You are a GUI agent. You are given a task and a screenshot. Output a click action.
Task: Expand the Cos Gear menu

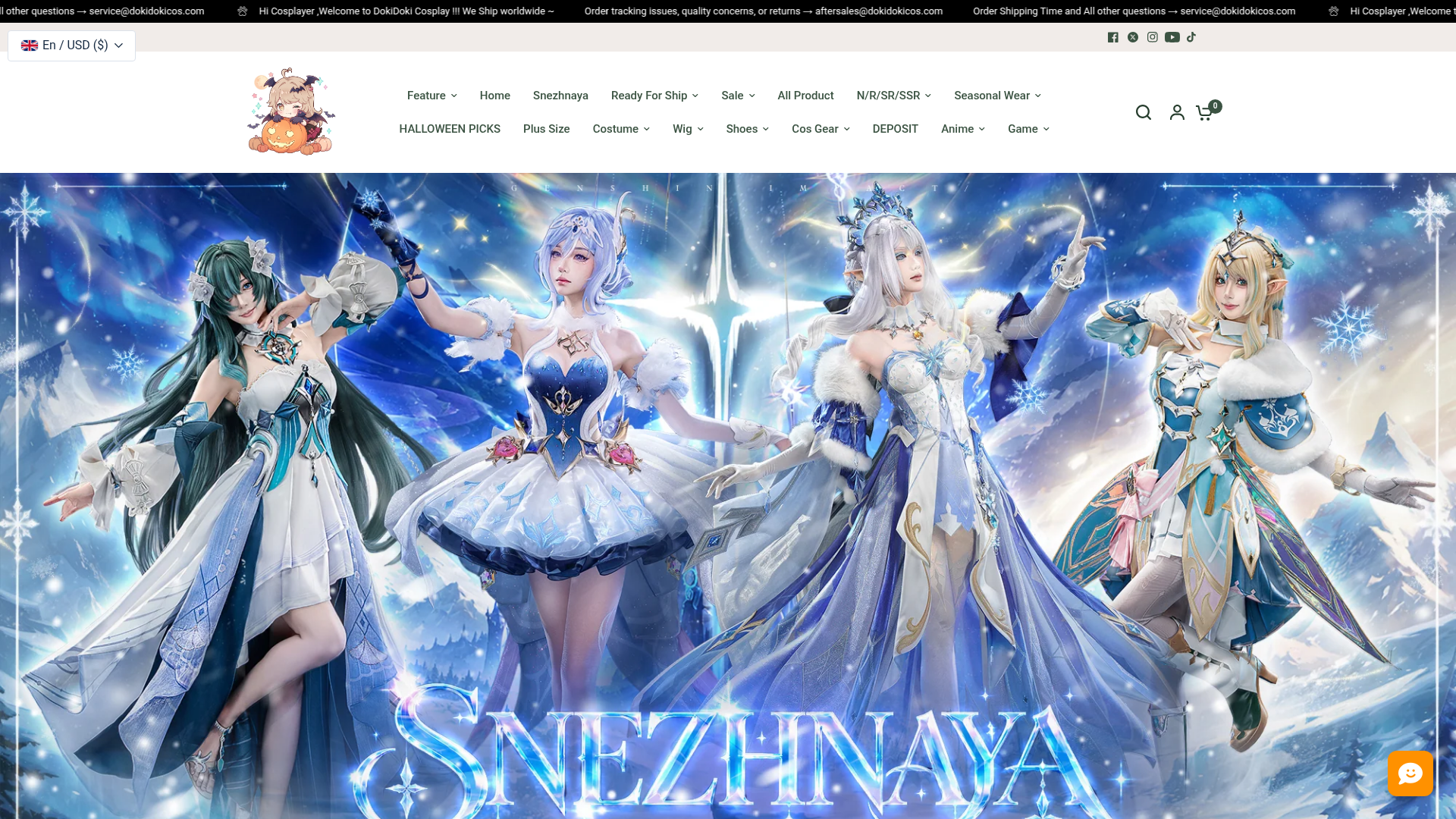coord(821,129)
